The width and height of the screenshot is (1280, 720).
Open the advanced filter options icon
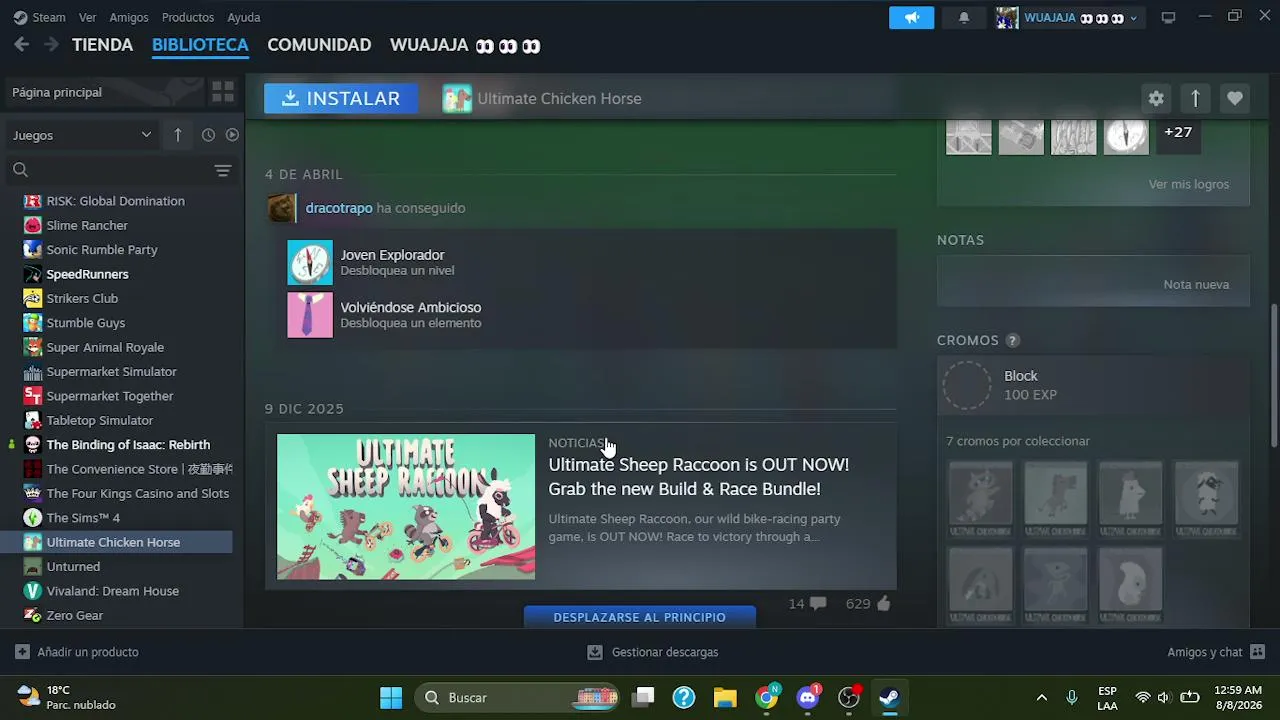(223, 171)
